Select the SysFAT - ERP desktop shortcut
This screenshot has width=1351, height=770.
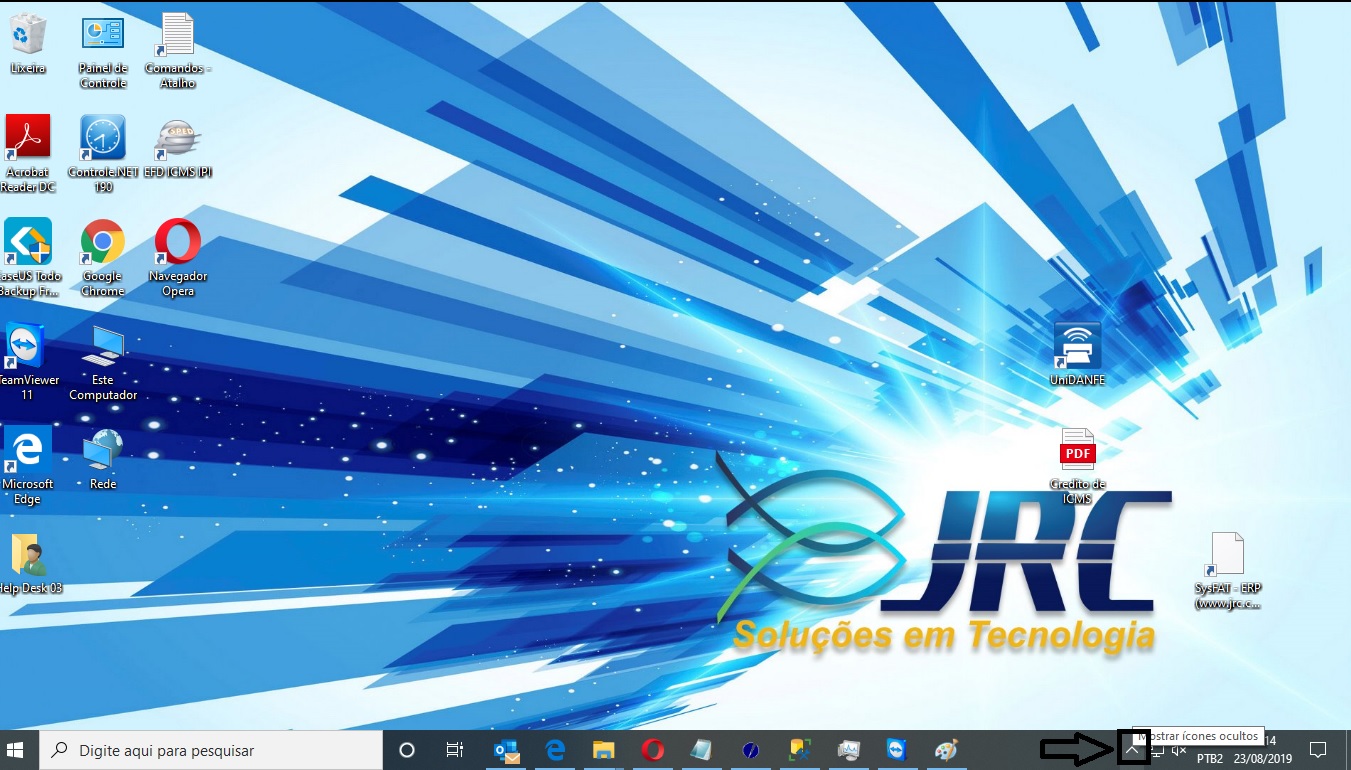[x=1227, y=570]
